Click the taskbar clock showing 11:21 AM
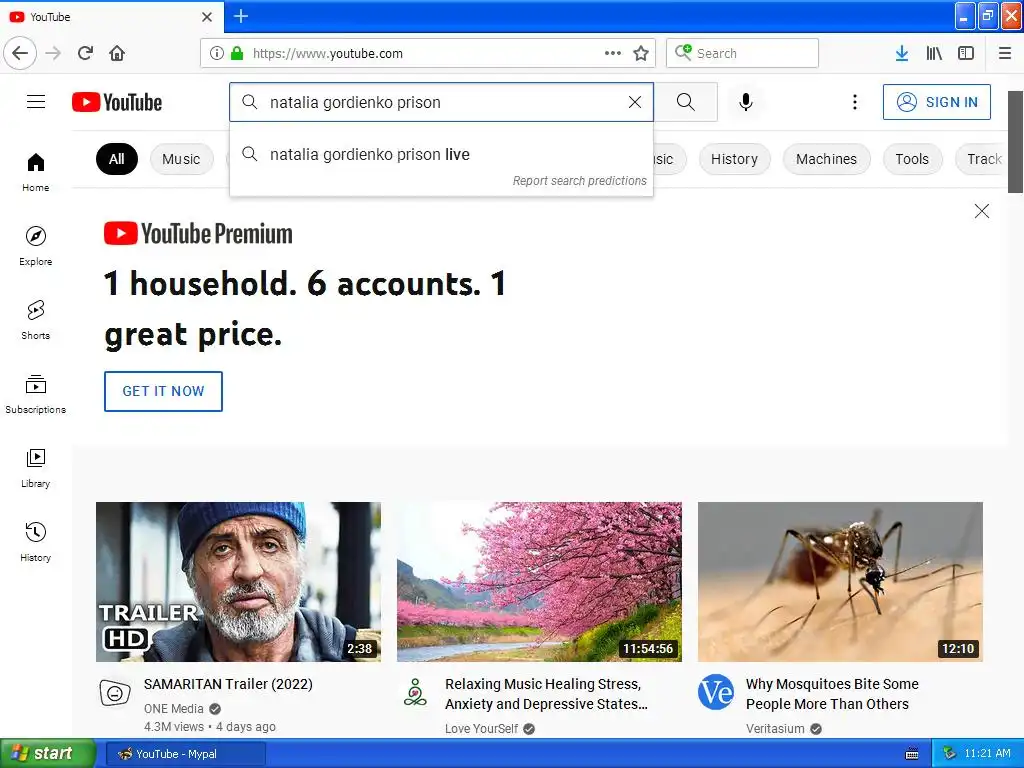 (987, 754)
